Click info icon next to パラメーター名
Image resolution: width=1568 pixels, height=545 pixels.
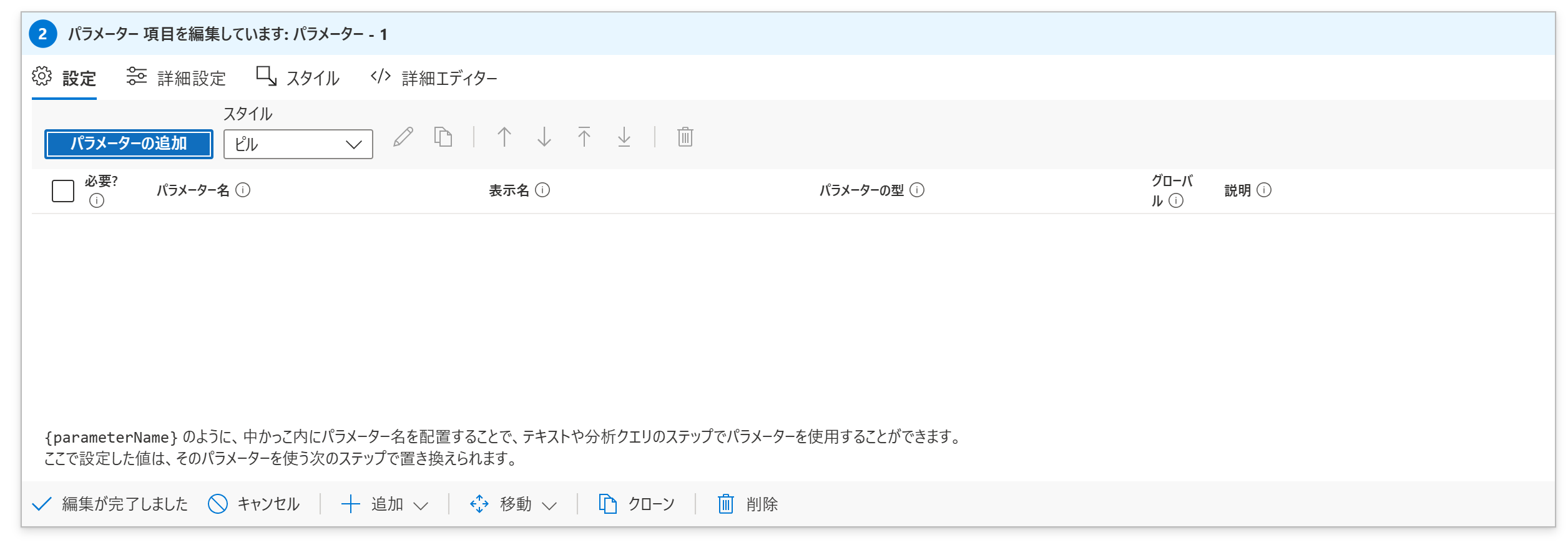pos(243,190)
